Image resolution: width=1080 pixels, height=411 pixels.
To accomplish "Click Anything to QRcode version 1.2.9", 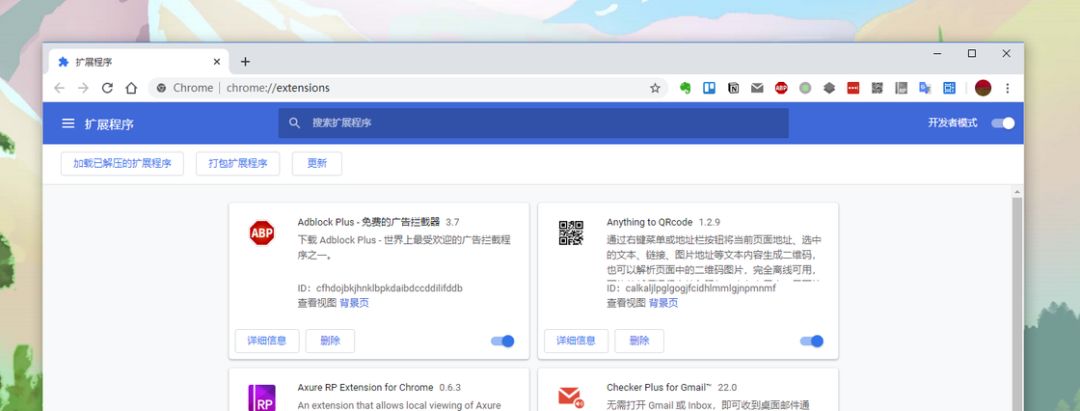I will pyautogui.click(x=709, y=222).
